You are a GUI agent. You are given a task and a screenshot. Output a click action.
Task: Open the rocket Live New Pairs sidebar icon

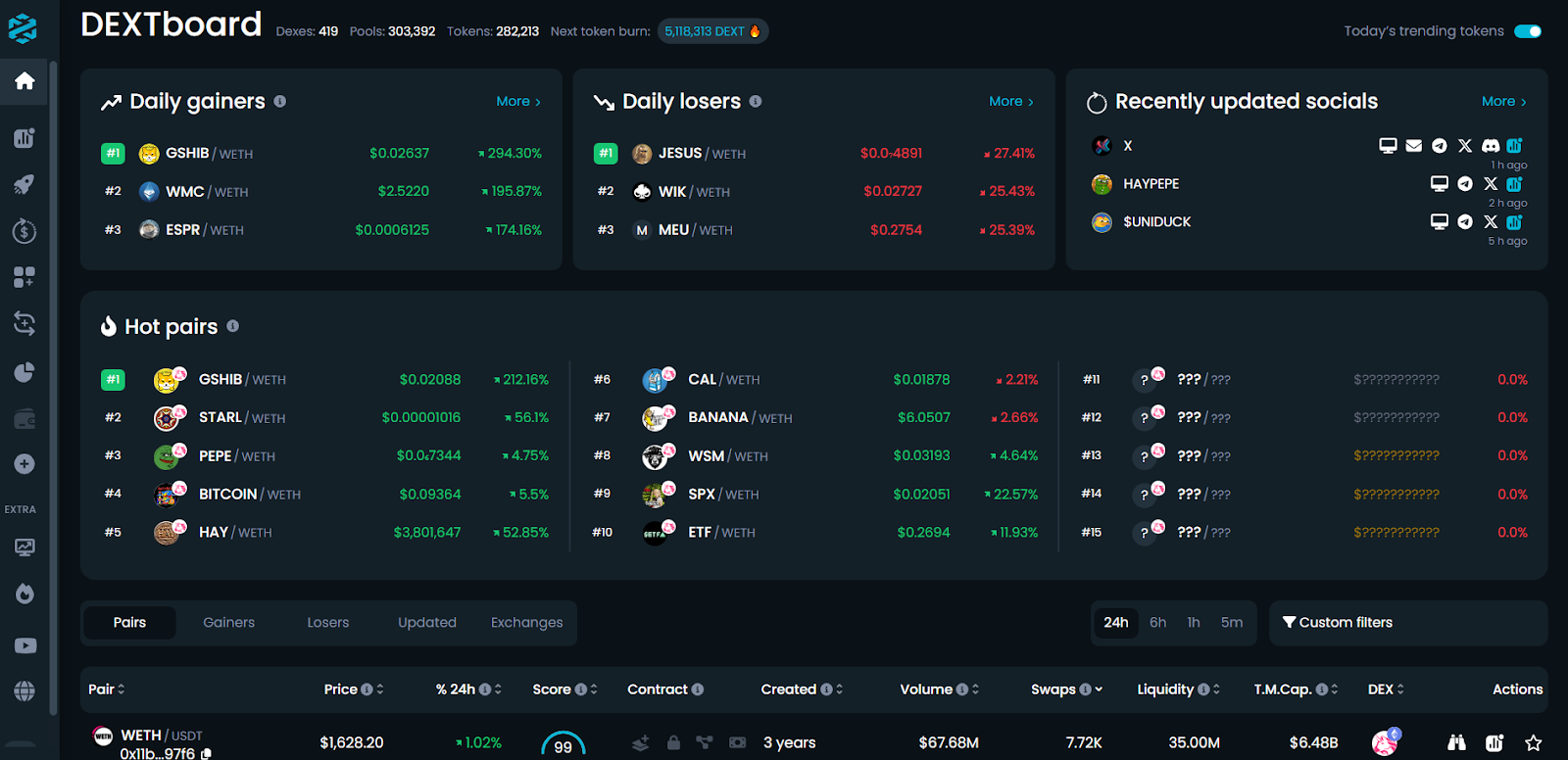tap(24, 184)
